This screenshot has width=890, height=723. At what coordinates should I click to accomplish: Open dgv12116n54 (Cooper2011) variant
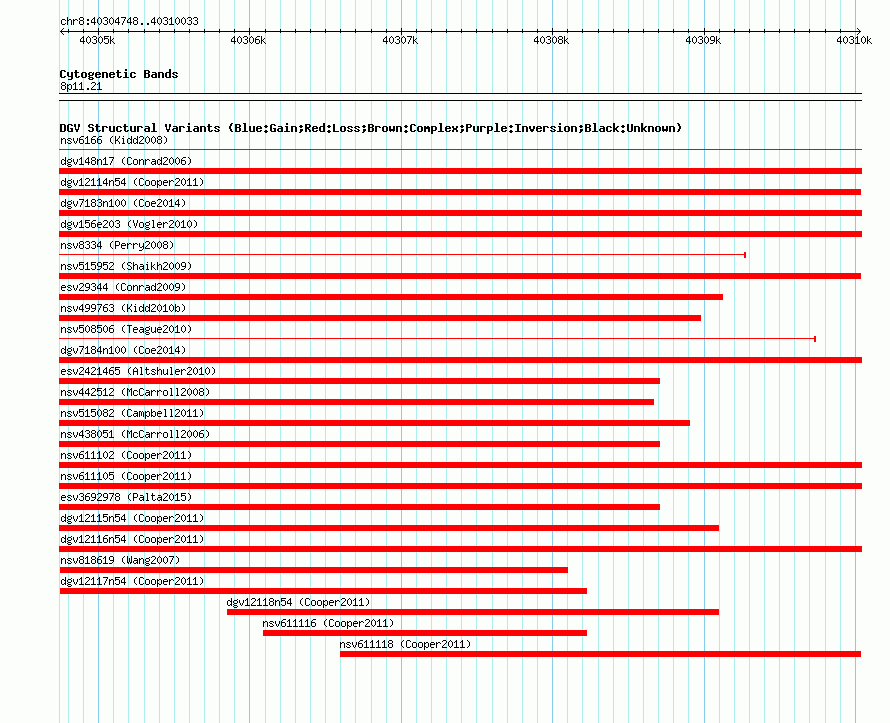(x=132, y=539)
